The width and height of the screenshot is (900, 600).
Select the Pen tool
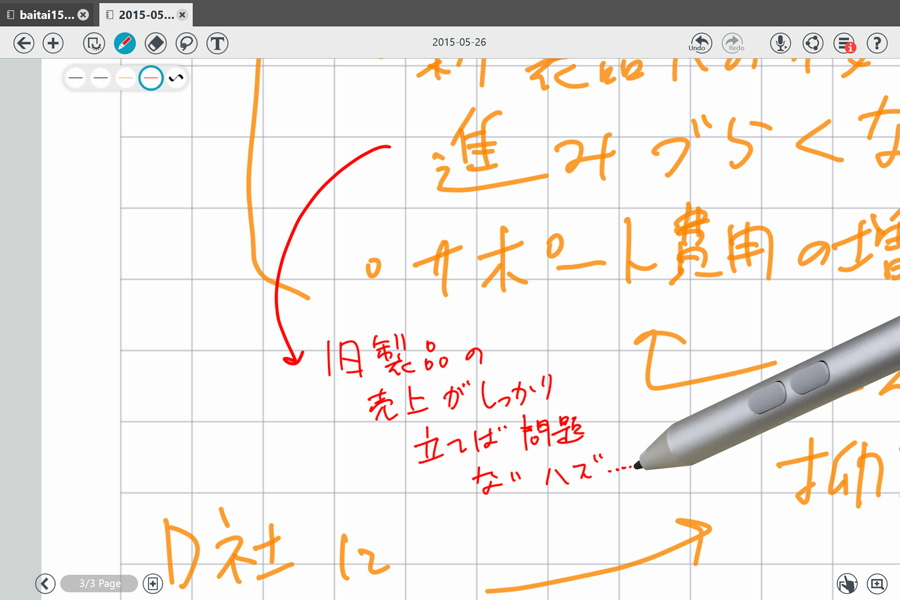(125, 43)
